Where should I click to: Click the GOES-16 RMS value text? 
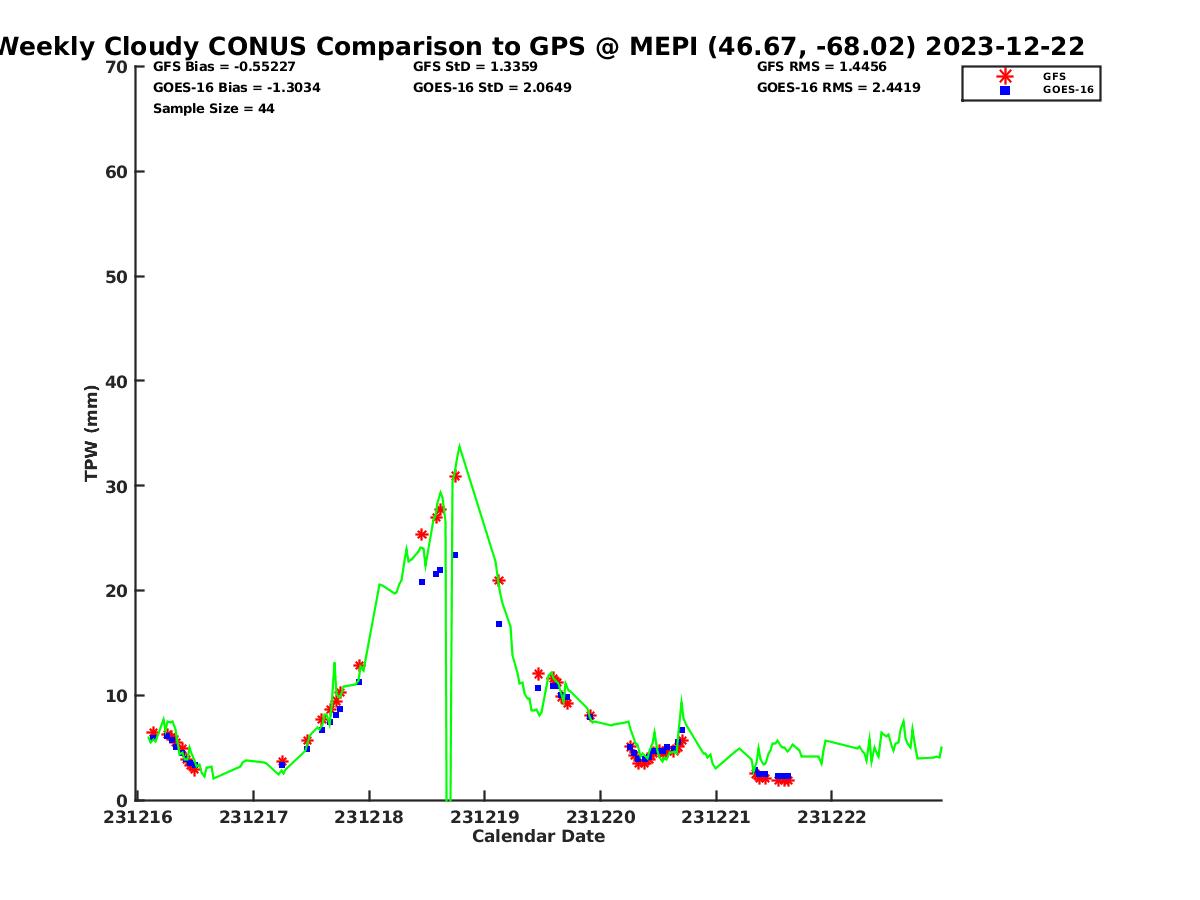point(838,87)
